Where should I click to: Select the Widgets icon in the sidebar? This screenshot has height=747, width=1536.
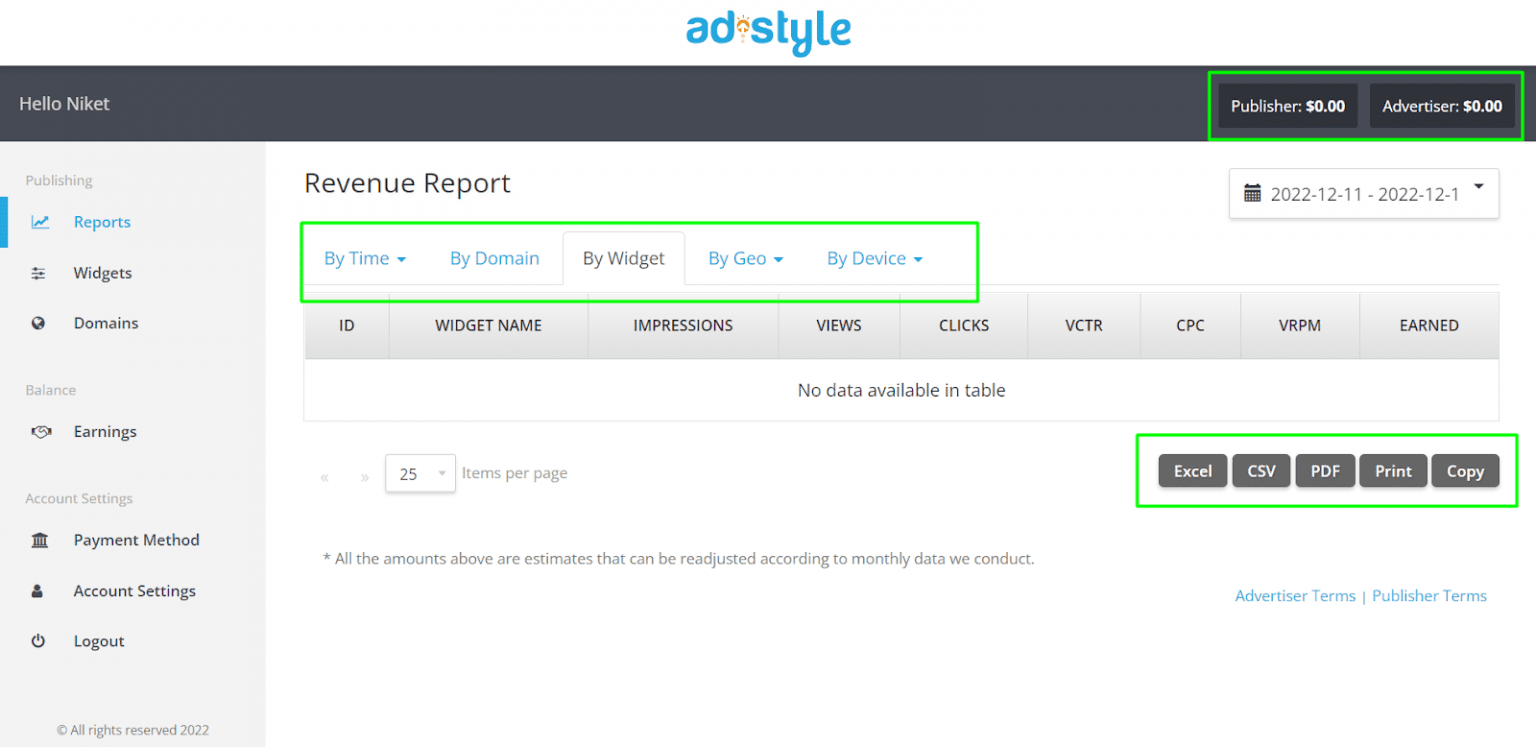[x=40, y=272]
